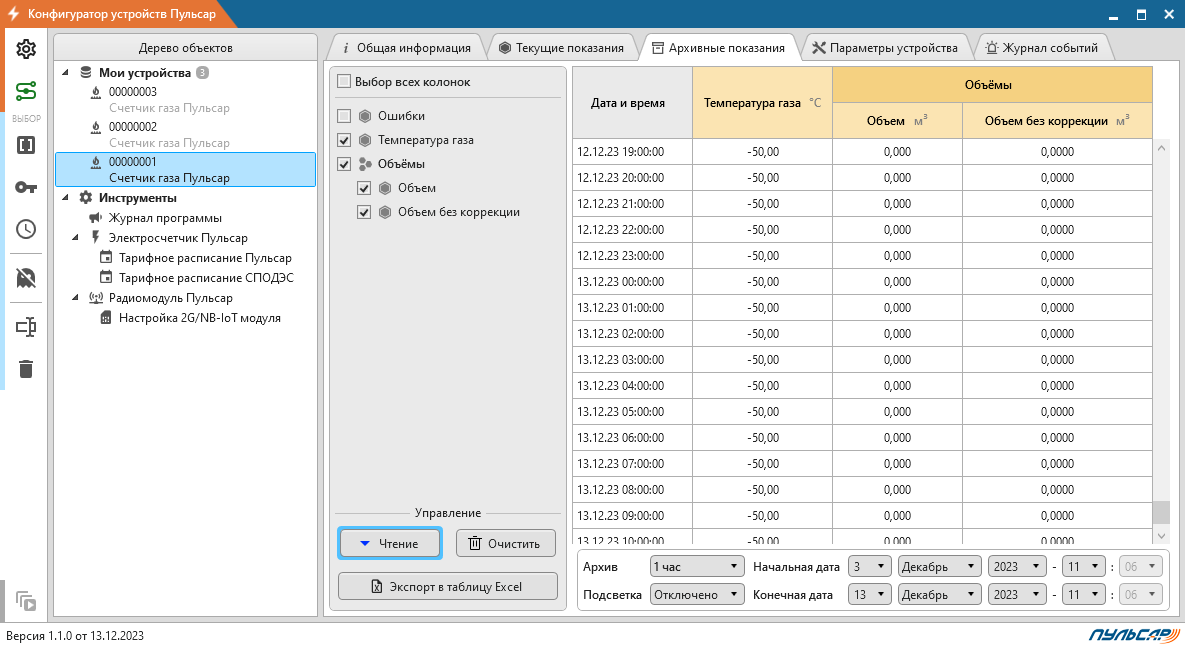
Task: Select device 00000001 in the tree
Action: pyautogui.click(x=186, y=169)
